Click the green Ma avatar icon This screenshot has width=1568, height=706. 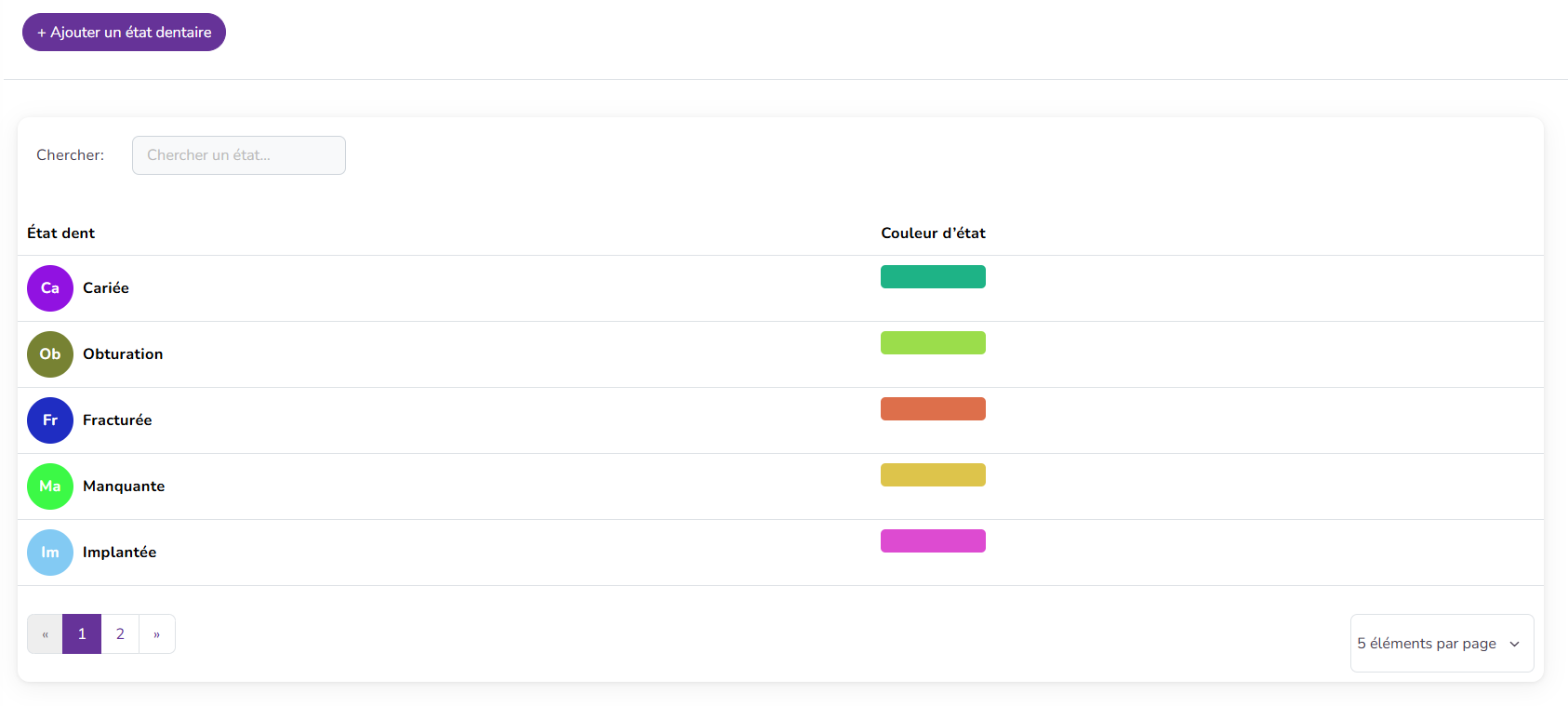coord(50,486)
